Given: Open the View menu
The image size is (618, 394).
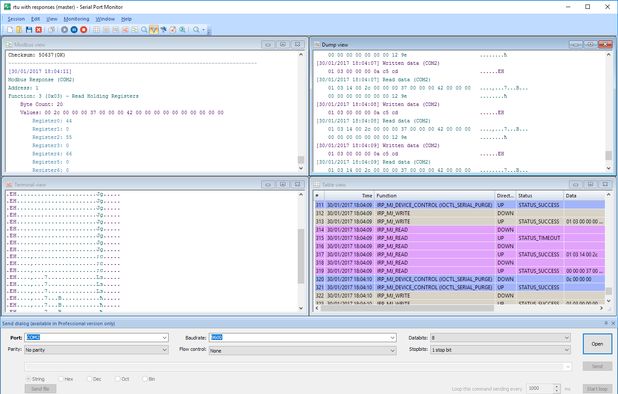Looking at the screenshot, I should (52, 19).
